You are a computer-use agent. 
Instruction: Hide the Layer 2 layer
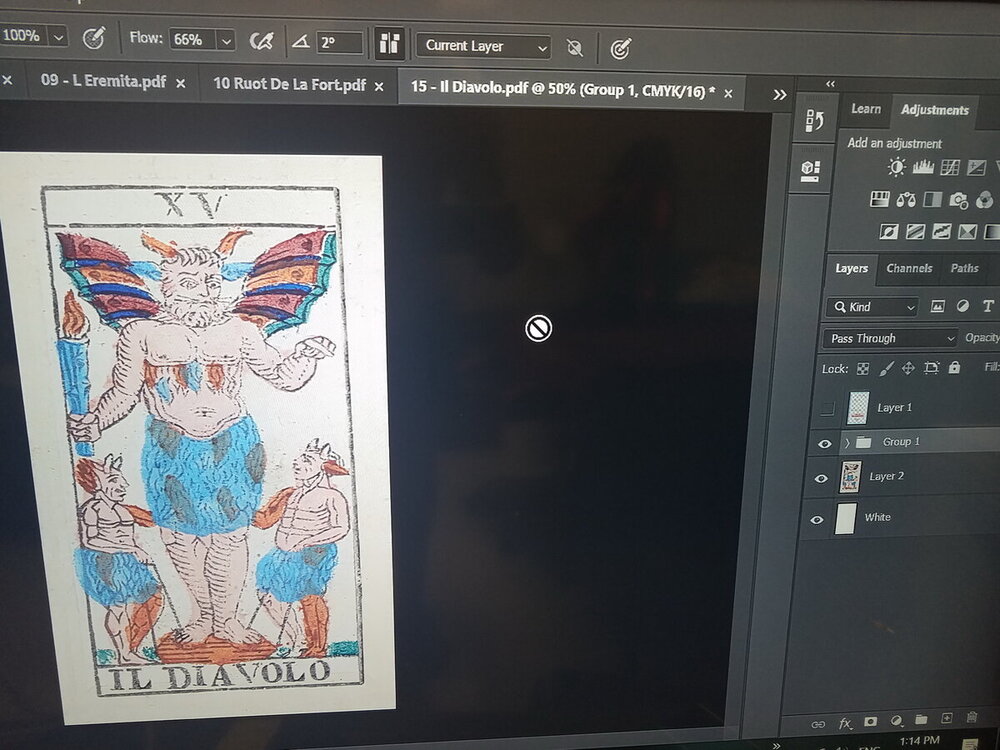(x=821, y=478)
